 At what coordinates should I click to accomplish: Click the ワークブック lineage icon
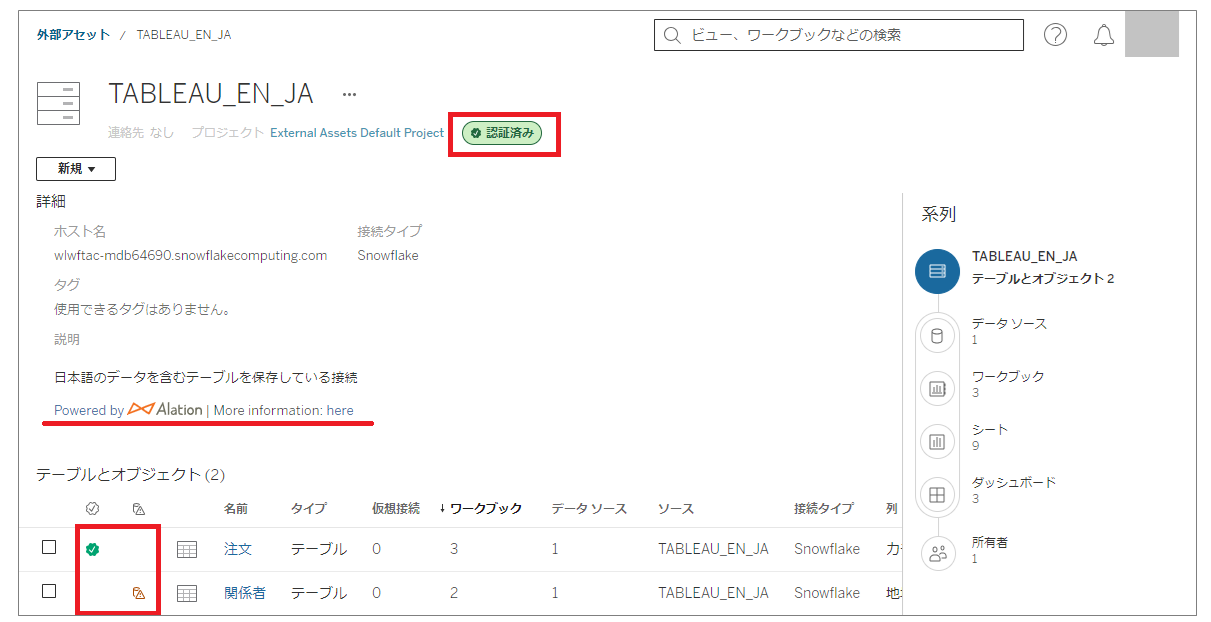pyautogui.click(x=937, y=389)
